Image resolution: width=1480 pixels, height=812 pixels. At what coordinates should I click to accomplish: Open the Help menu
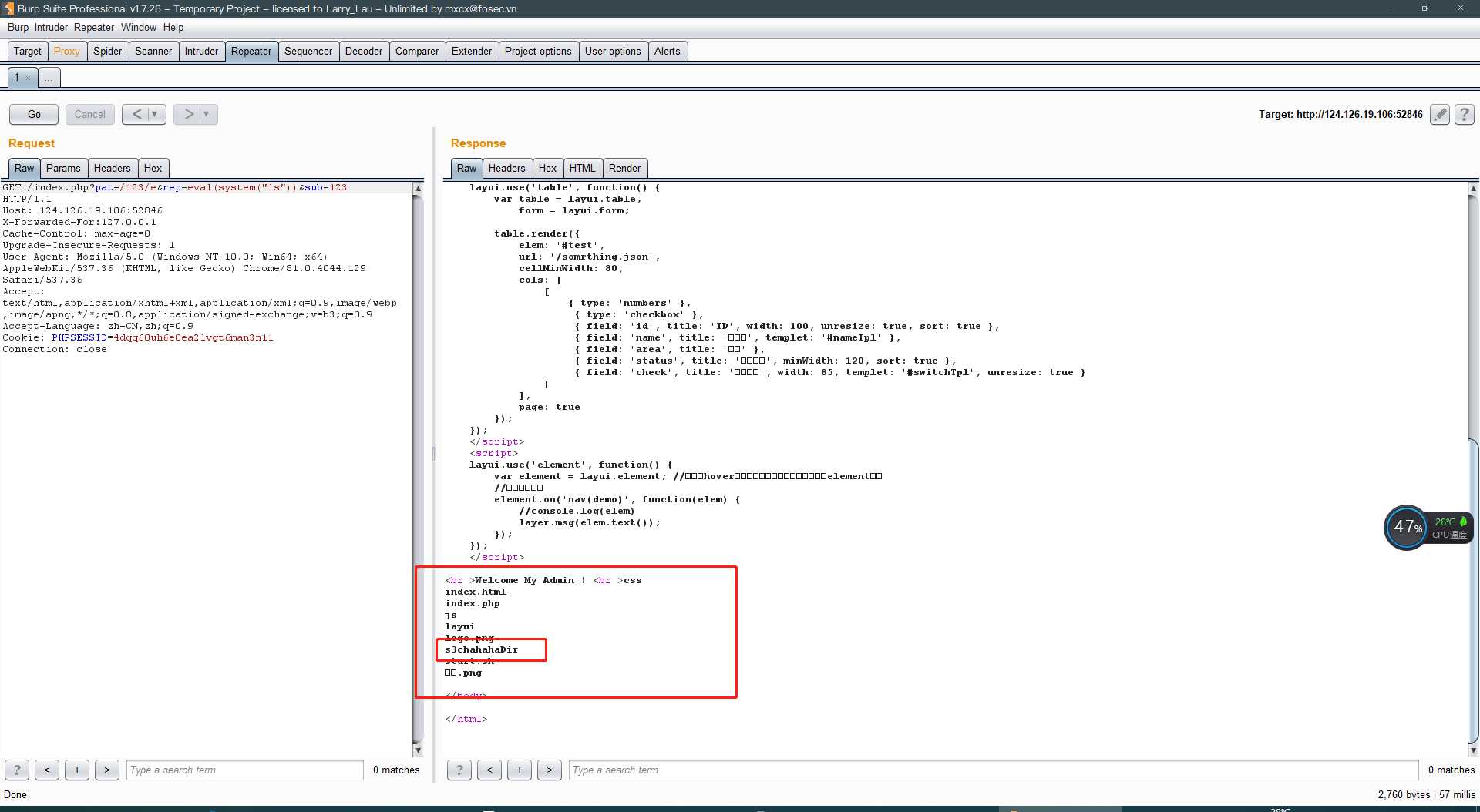173,27
